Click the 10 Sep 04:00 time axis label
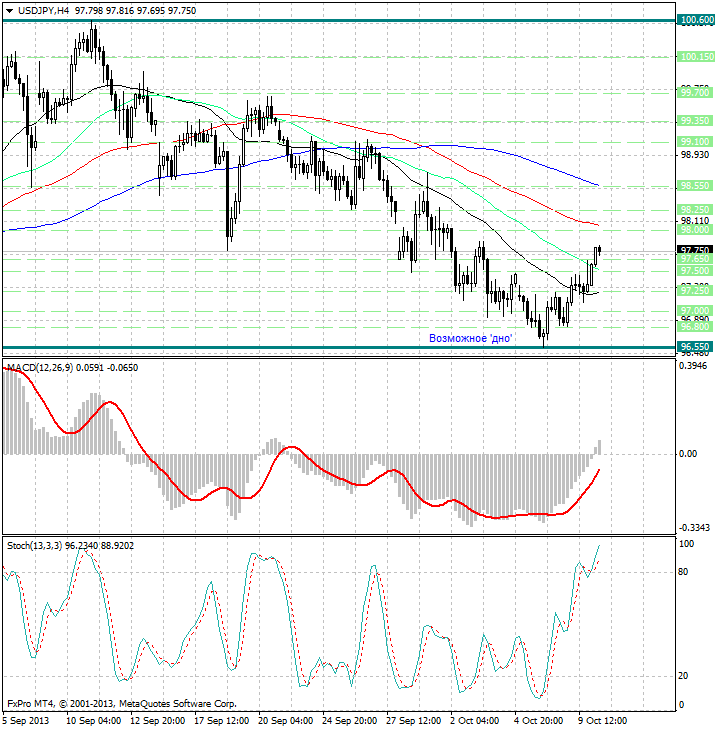The width and height of the screenshot is (715, 729). coord(93,721)
